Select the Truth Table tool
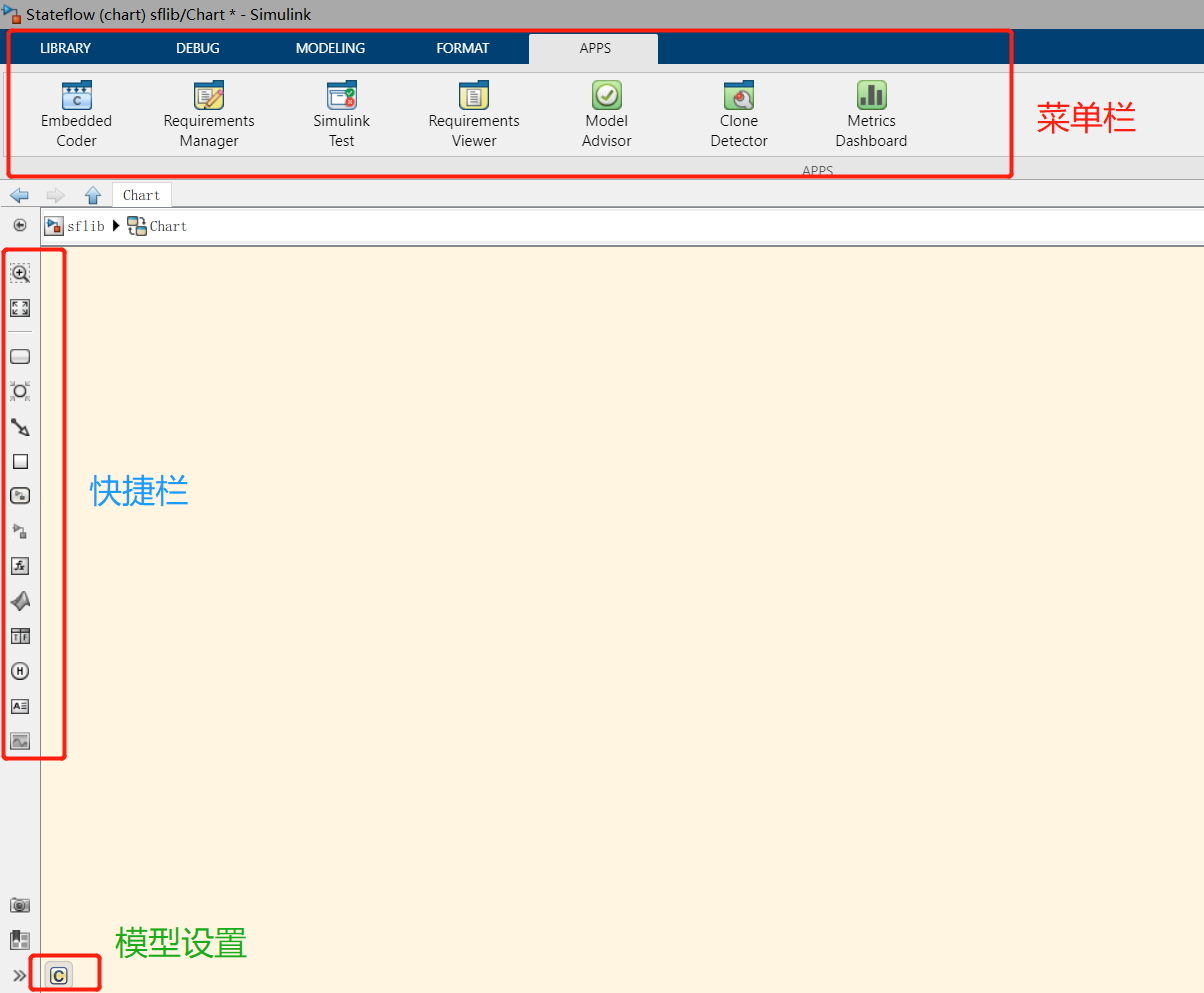The image size is (1204, 993). [x=20, y=636]
